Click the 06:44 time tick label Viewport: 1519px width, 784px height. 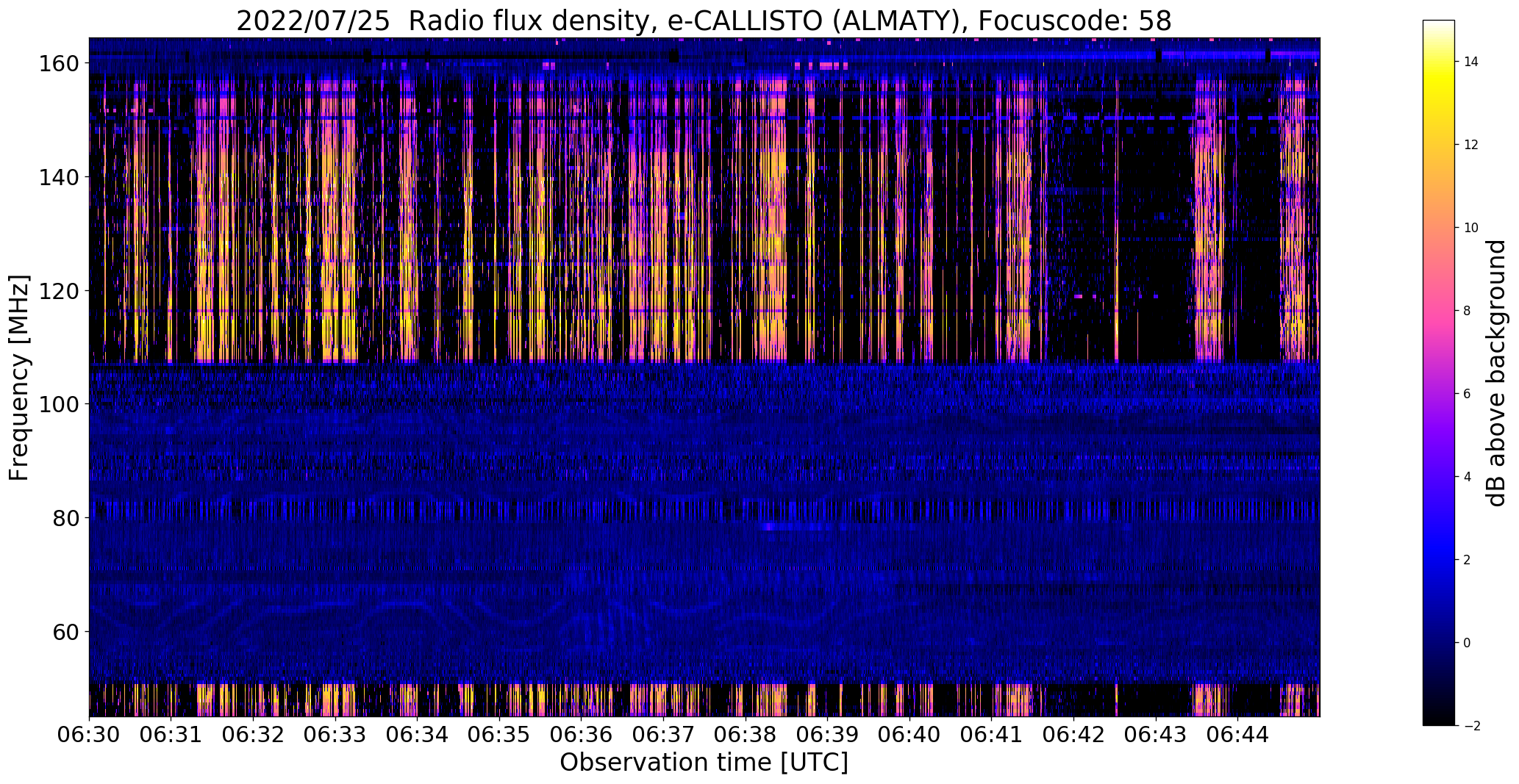(x=1237, y=735)
